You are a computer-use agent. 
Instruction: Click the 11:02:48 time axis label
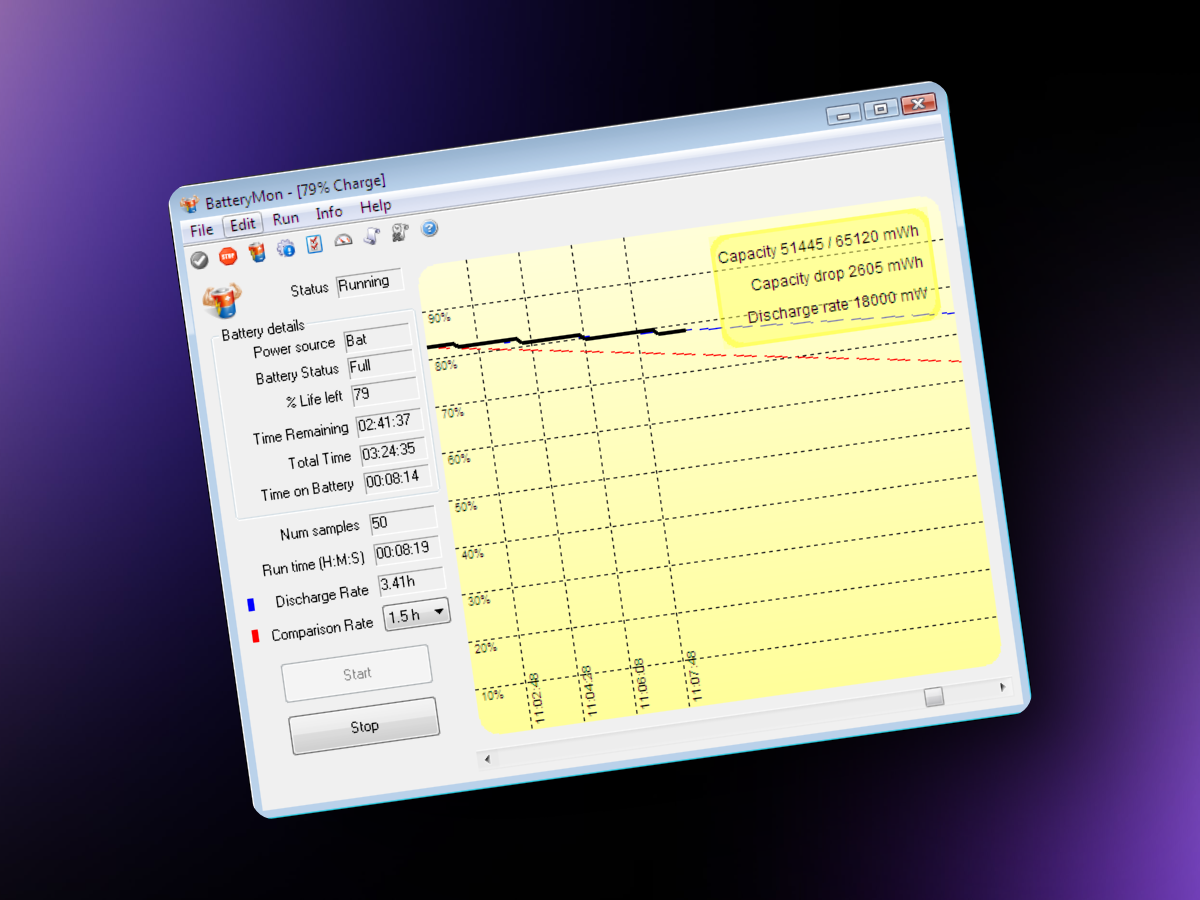click(535, 698)
